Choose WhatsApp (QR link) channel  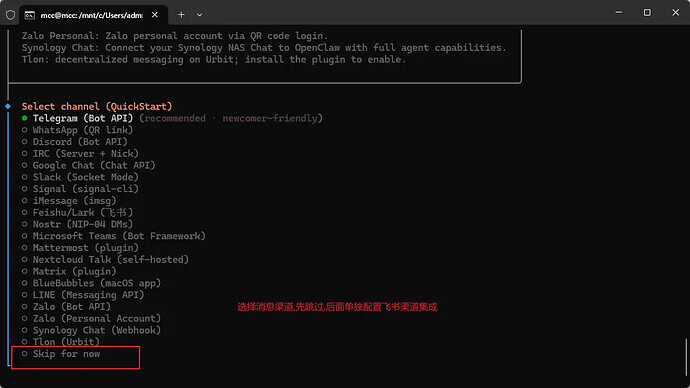77,130
